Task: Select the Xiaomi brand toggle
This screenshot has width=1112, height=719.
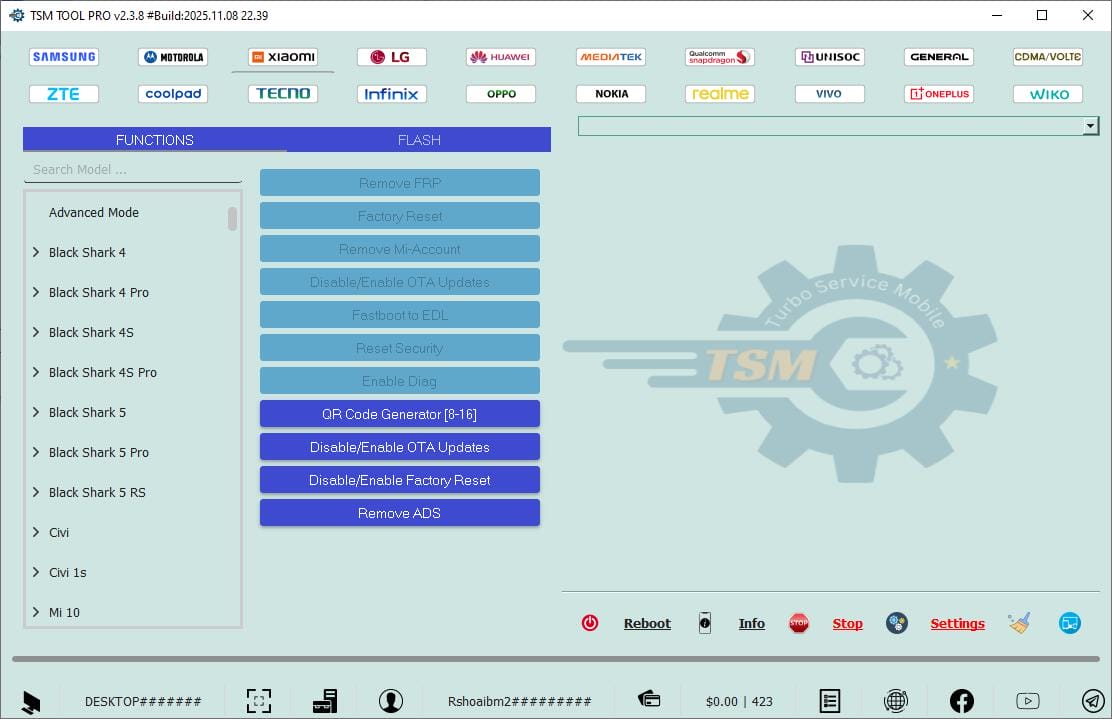Action: pyautogui.click(x=282, y=57)
